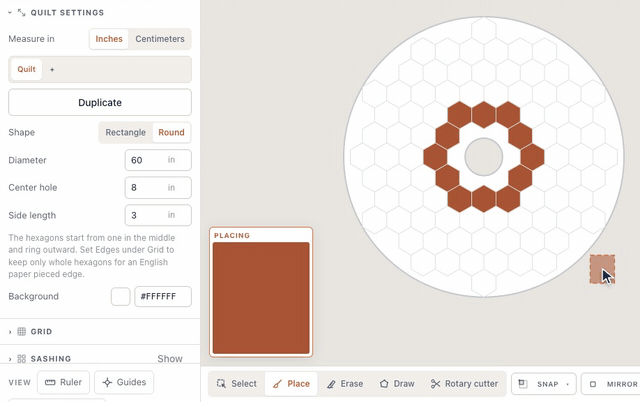
Task: Click the Rotary cutter scissors icon
Action: 436,384
